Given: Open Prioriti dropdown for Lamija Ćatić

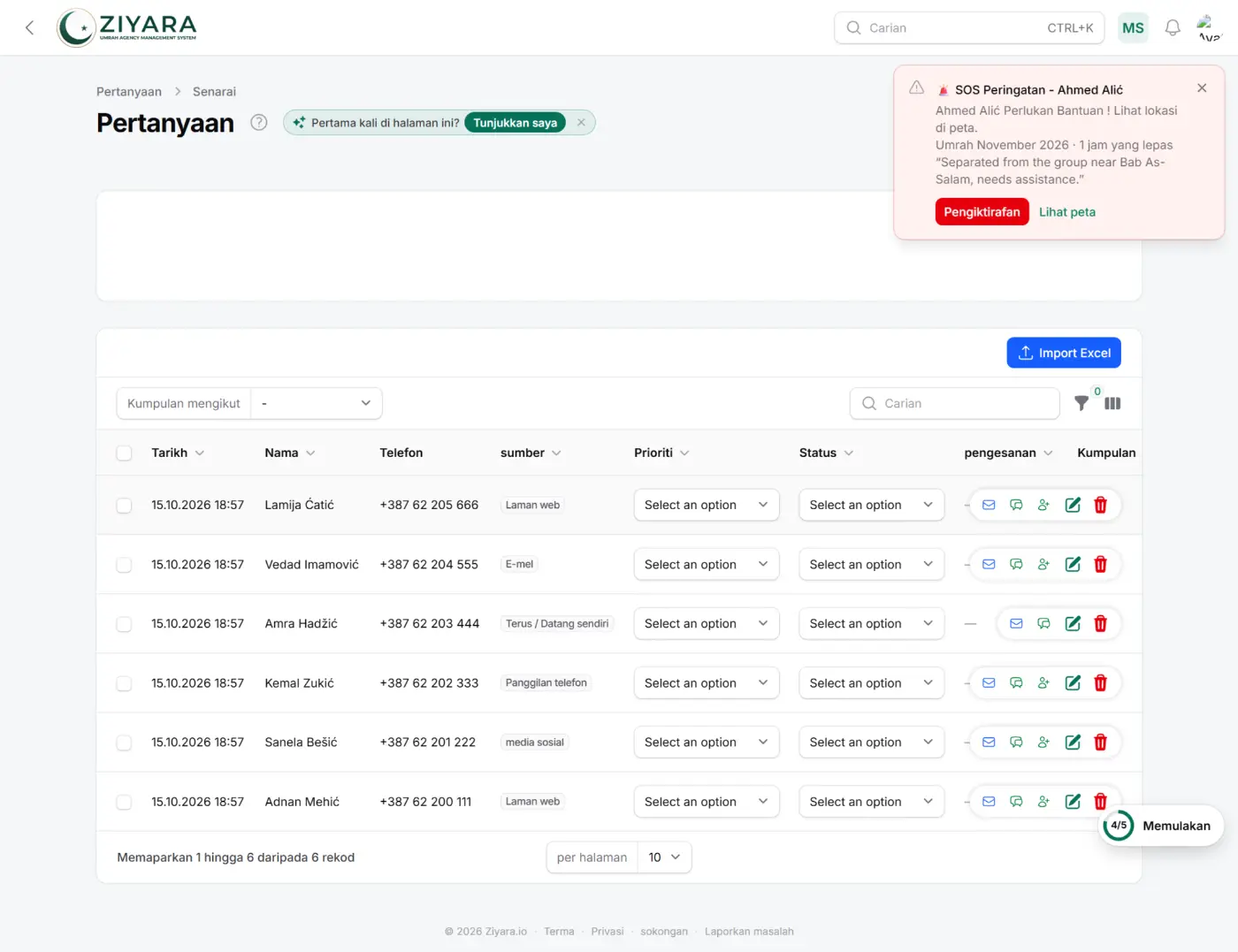Looking at the screenshot, I should point(706,505).
